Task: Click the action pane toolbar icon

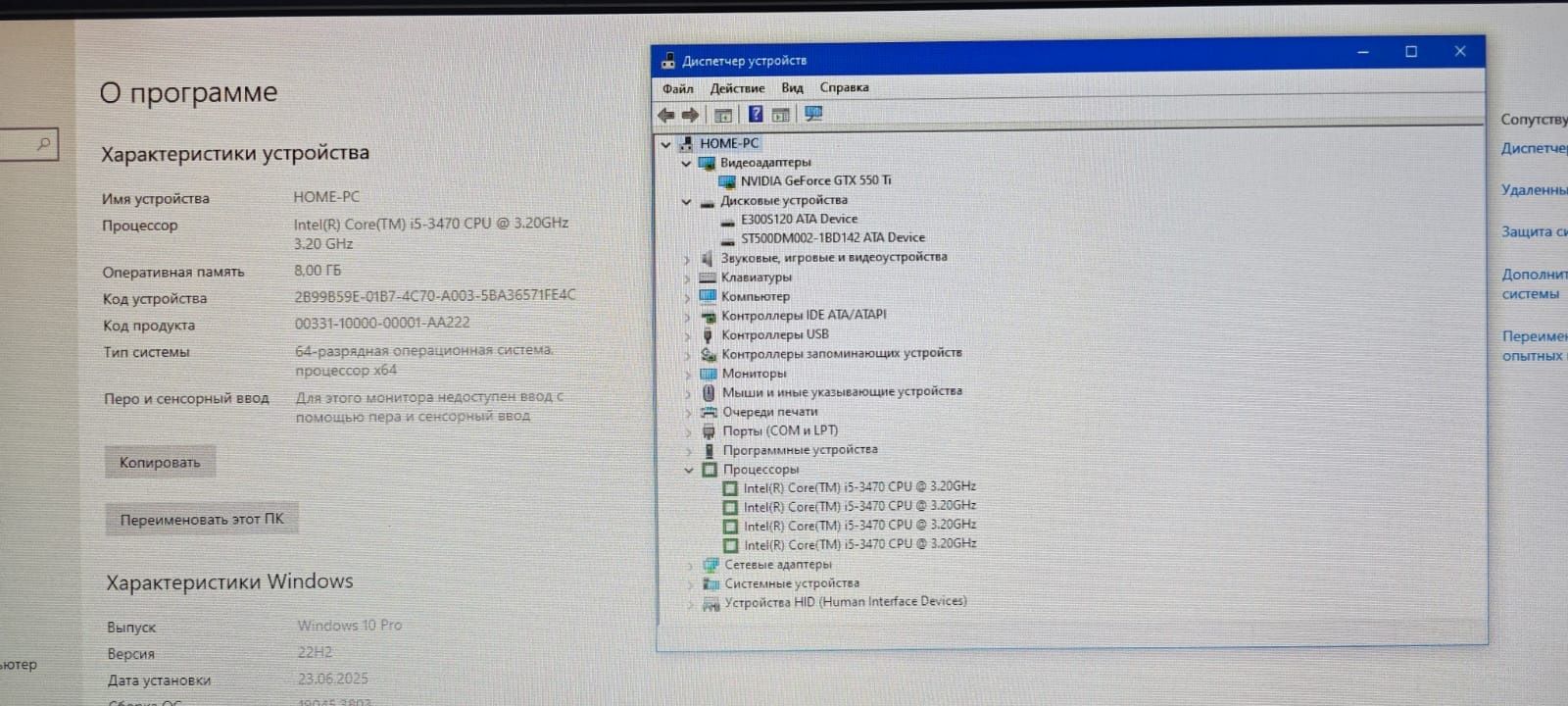Action: click(781, 115)
